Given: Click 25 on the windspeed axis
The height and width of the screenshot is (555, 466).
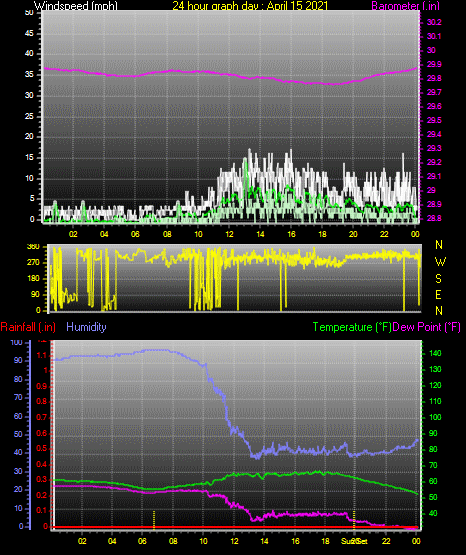Looking at the screenshot, I should 29,116.
